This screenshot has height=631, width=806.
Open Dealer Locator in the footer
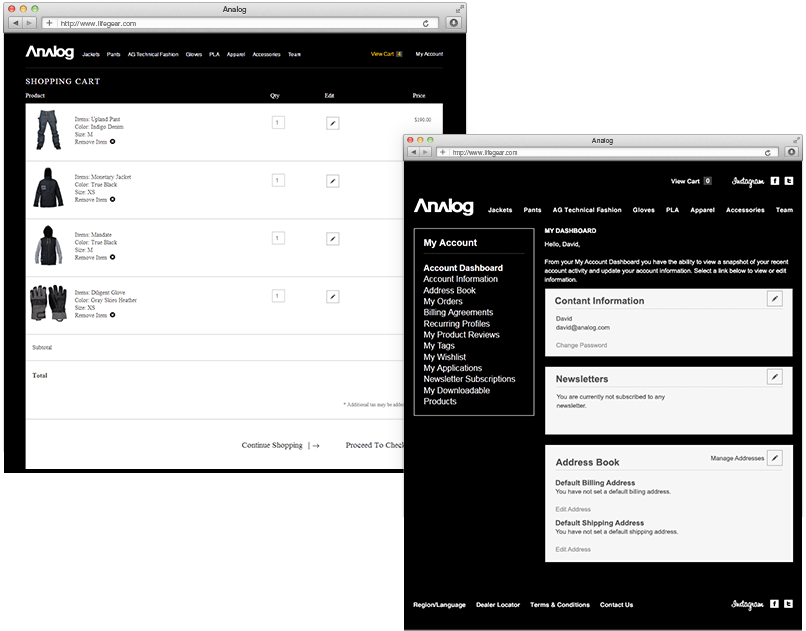pyautogui.click(x=498, y=605)
